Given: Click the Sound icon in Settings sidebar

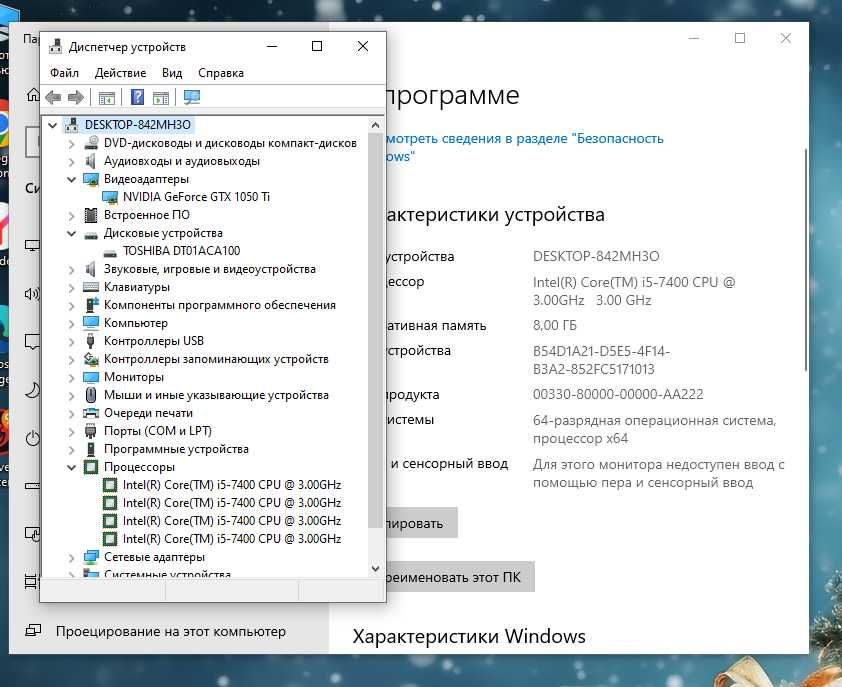Looking at the screenshot, I should [x=33, y=294].
